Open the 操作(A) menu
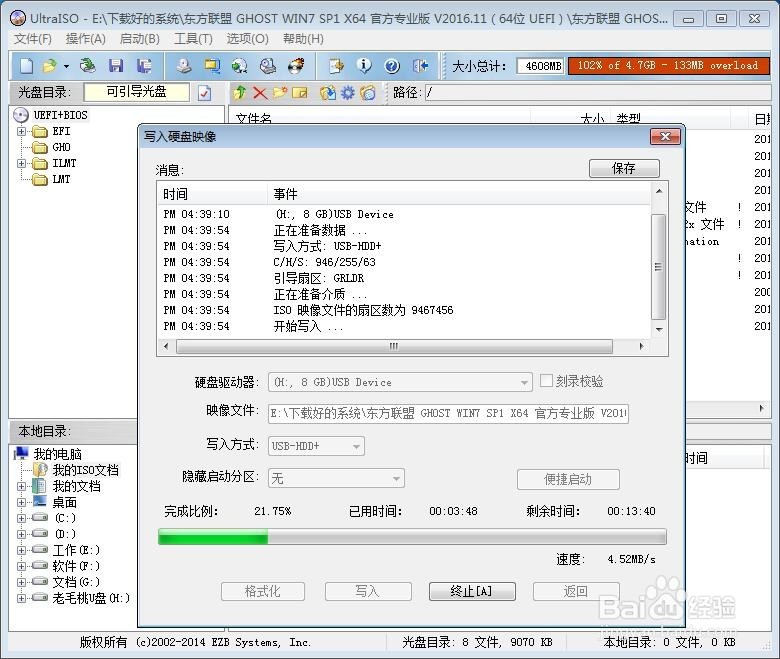 (86, 39)
